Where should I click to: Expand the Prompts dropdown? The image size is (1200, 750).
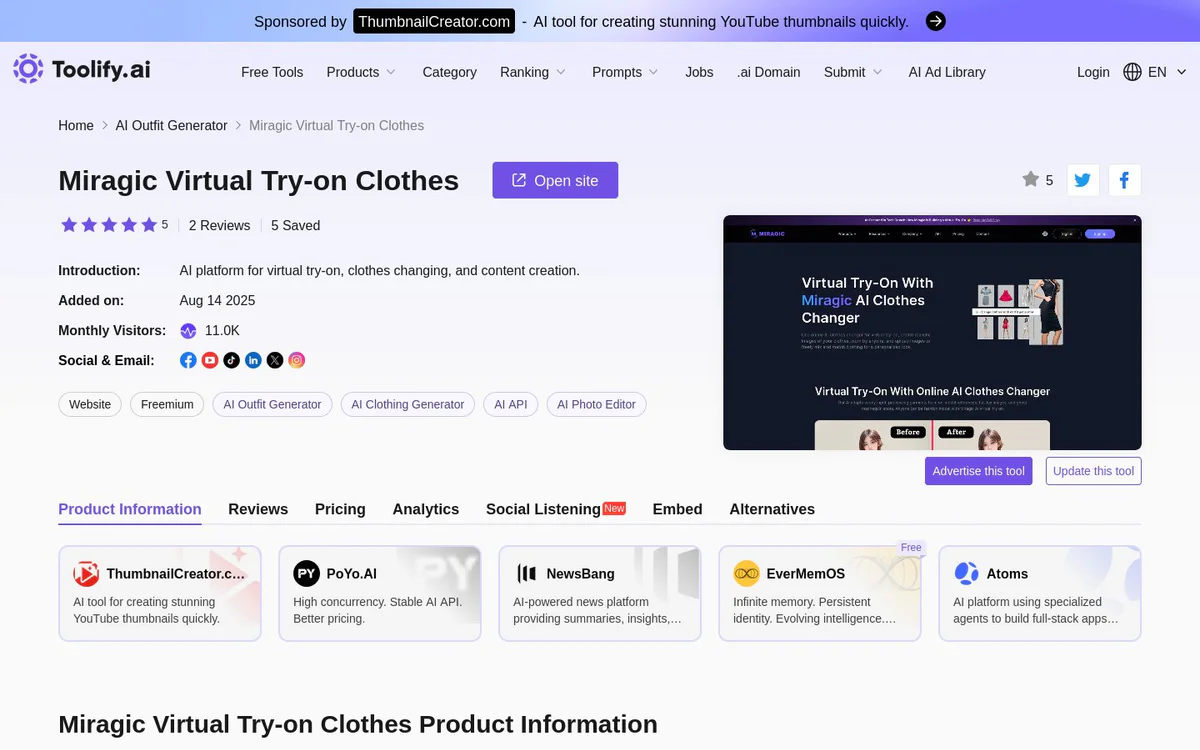[625, 72]
